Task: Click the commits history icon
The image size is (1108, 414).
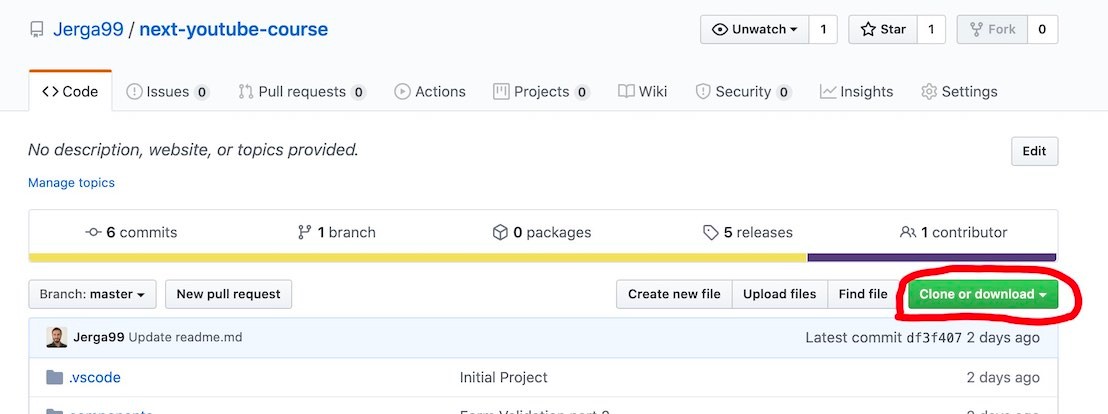Action: 94,232
